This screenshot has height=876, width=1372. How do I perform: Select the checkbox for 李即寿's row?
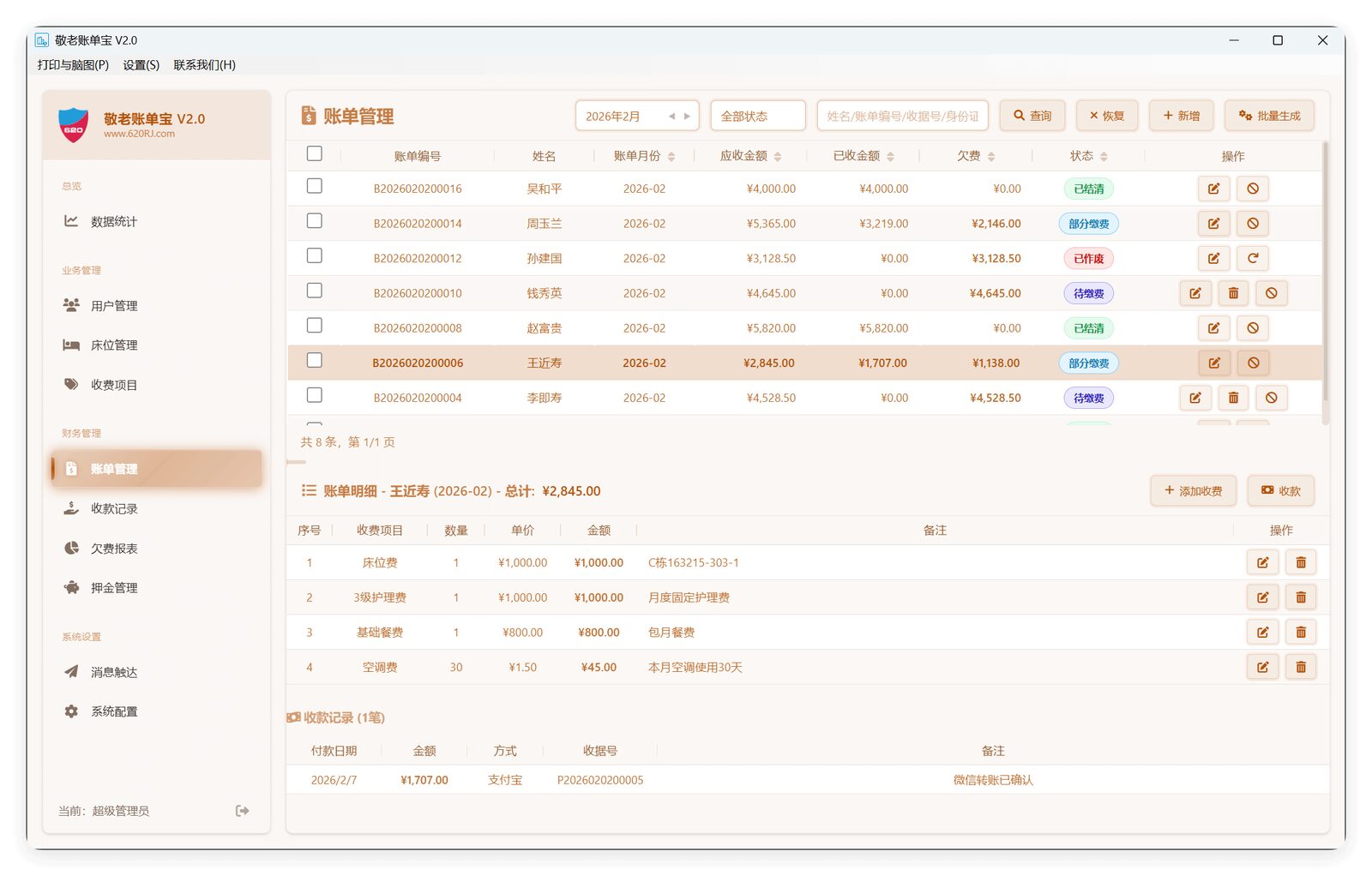pyautogui.click(x=315, y=395)
